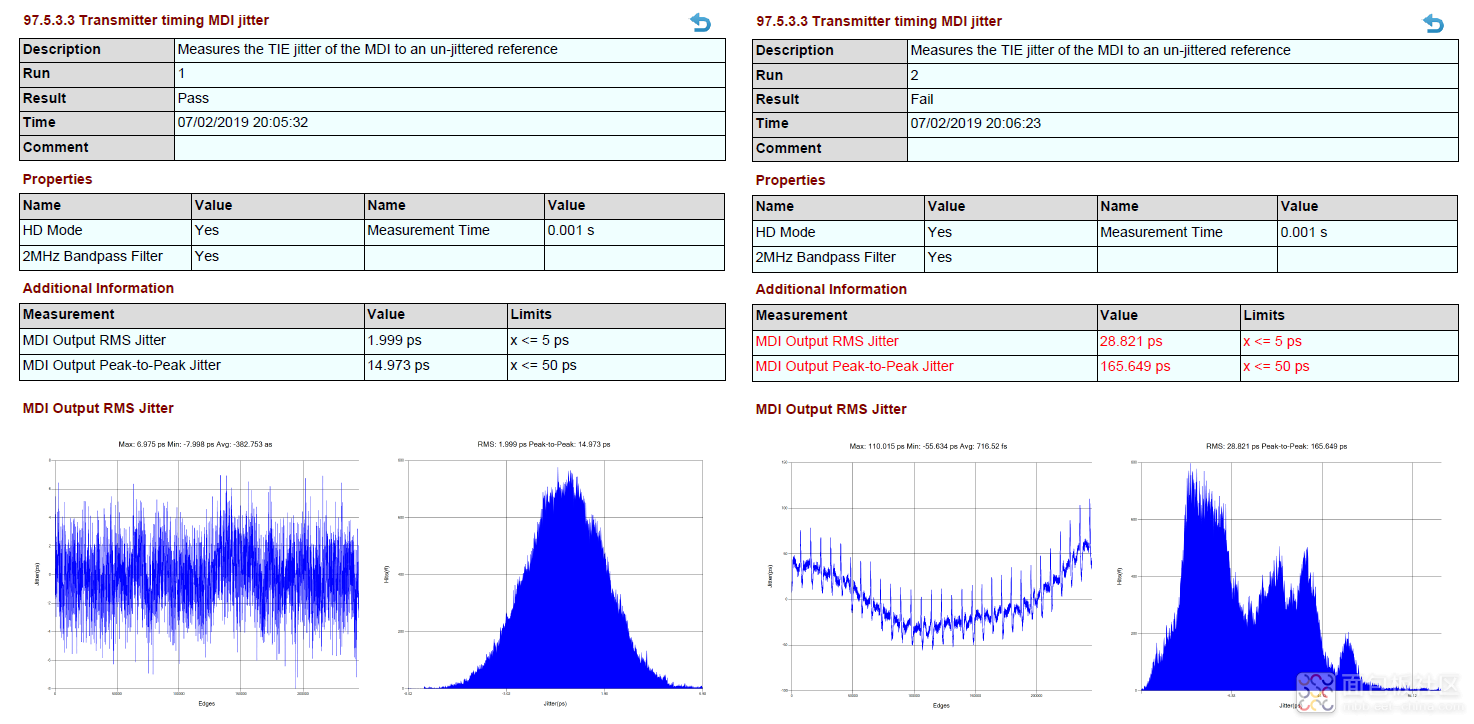
Task: Click the time value 07/02/2019 20:05:32
Action: click(243, 122)
